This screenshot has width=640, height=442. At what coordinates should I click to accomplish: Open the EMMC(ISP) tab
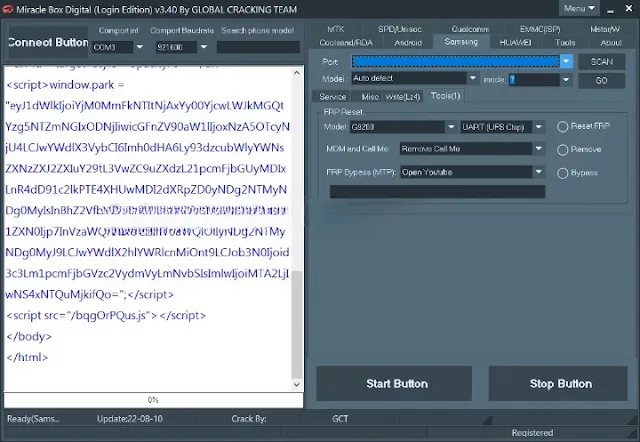[540, 29]
